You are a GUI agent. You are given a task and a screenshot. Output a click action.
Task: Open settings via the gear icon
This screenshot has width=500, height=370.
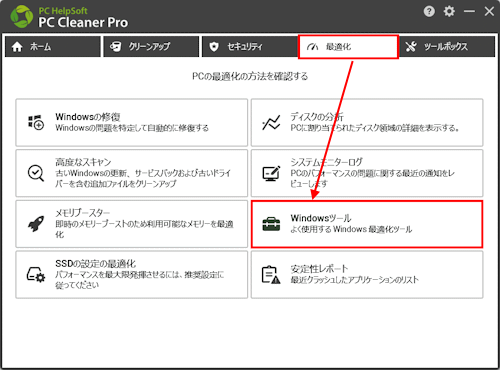(x=449, y=12)
